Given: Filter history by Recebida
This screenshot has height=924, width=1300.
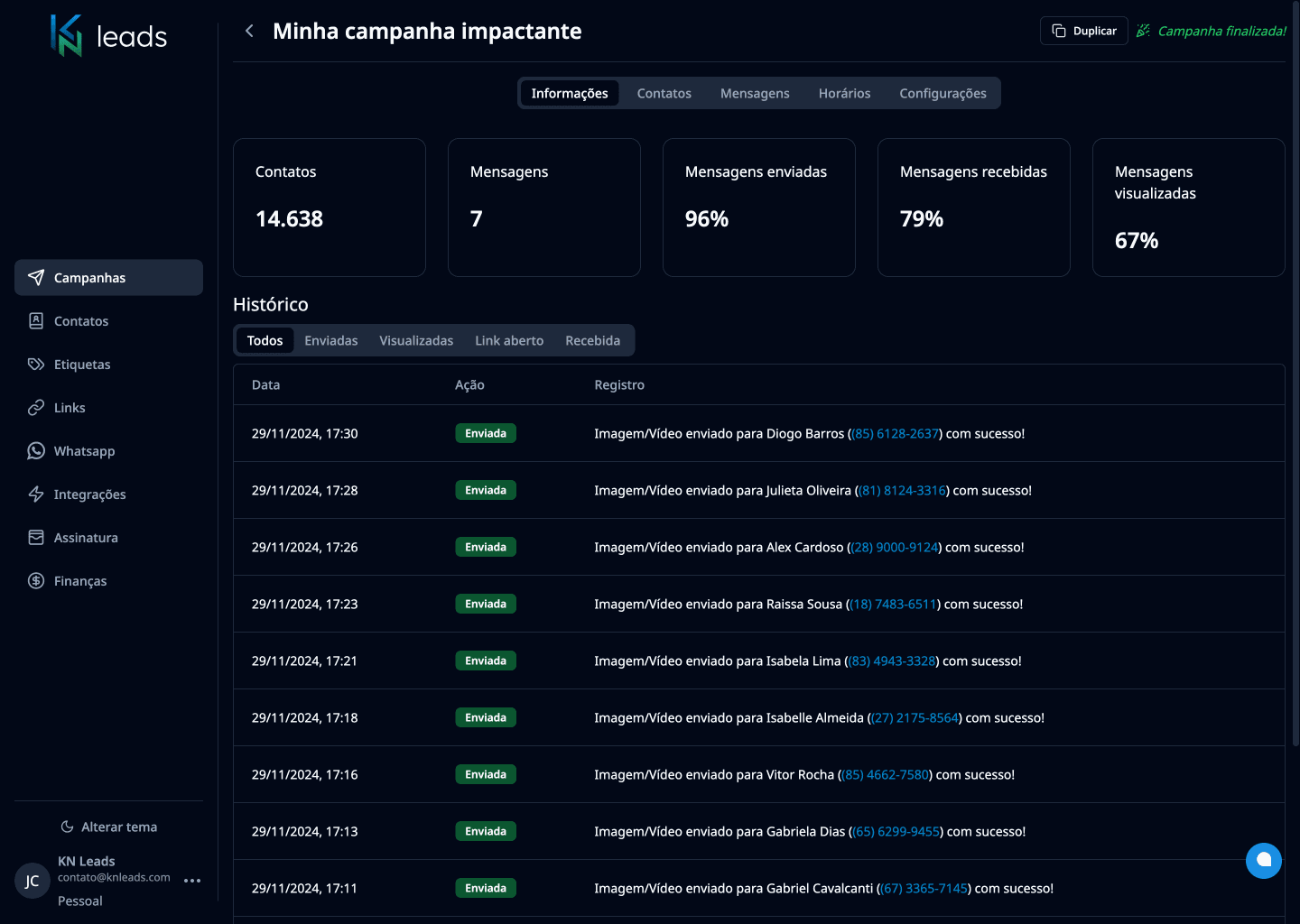Looking at the screenshot, I should (x=593, y=340).
